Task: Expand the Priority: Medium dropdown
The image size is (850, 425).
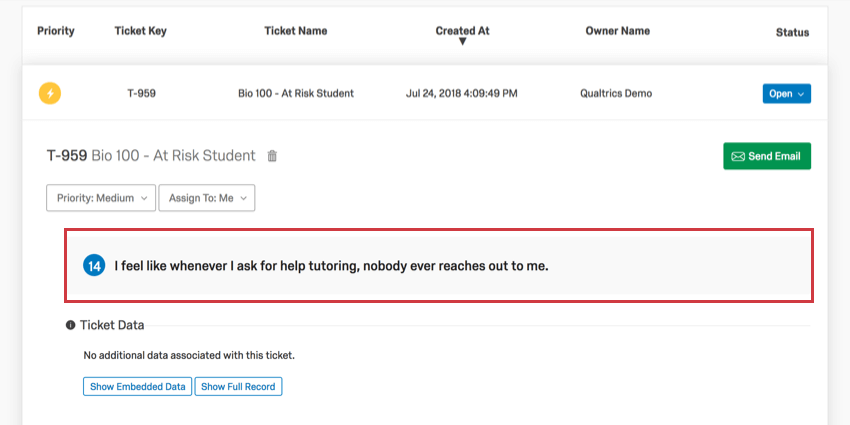Action: click(101, 198)
